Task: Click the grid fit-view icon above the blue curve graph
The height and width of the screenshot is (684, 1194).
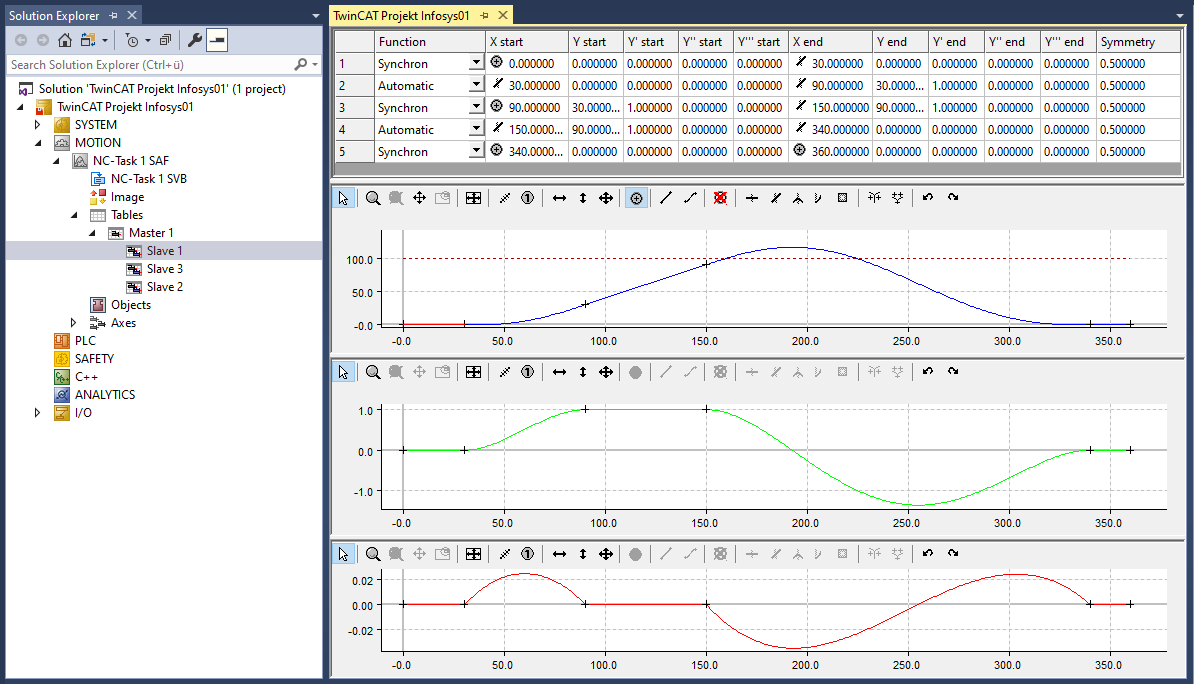Action: pyautogui.click(x=473, y=198)
